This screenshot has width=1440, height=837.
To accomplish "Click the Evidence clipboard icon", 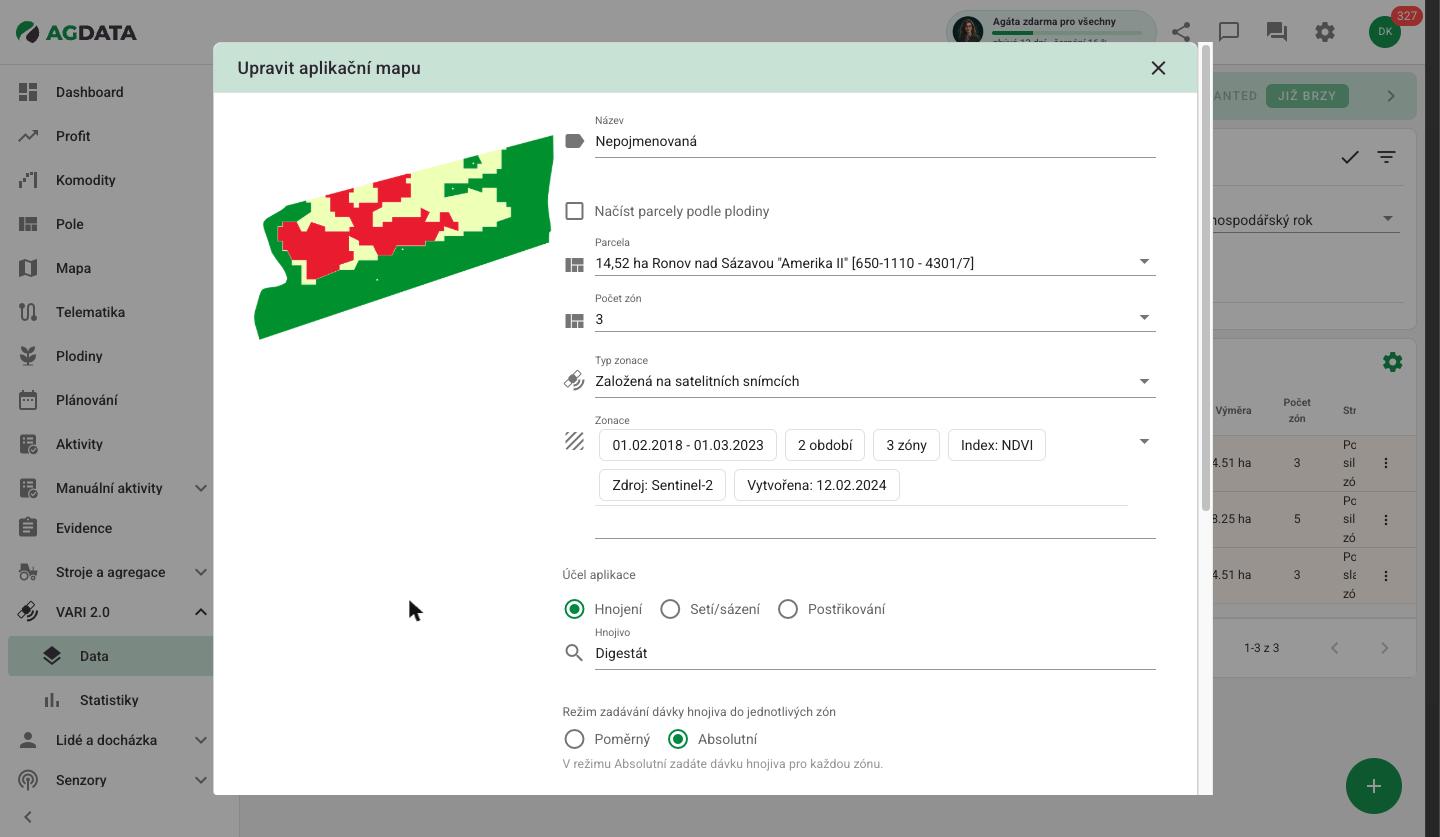I will click(x=28, y=528).
